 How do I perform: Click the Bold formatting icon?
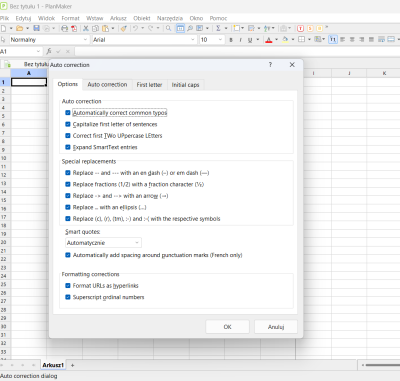point(231,40)
